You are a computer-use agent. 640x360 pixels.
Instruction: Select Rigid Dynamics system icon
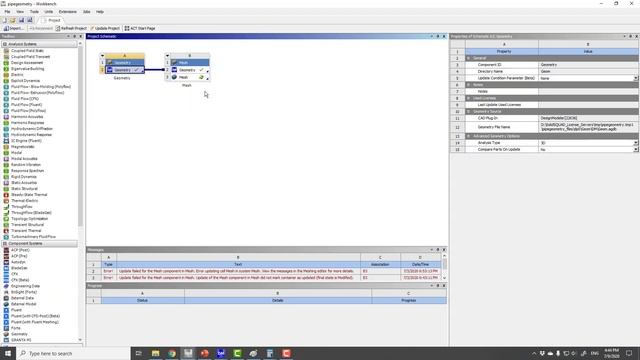pyautogui.click(x=6, y=177)
